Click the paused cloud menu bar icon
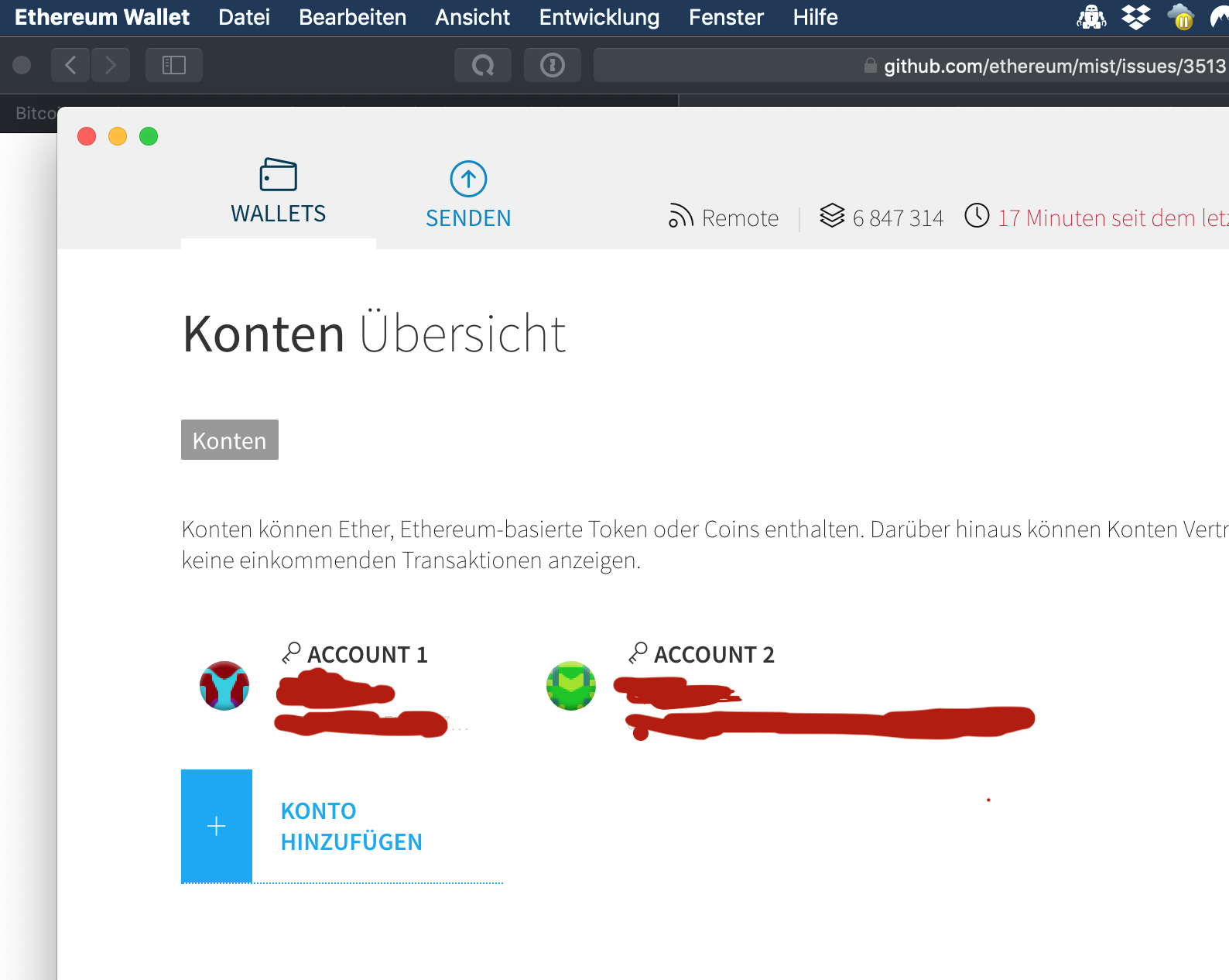 [1181, 17]
